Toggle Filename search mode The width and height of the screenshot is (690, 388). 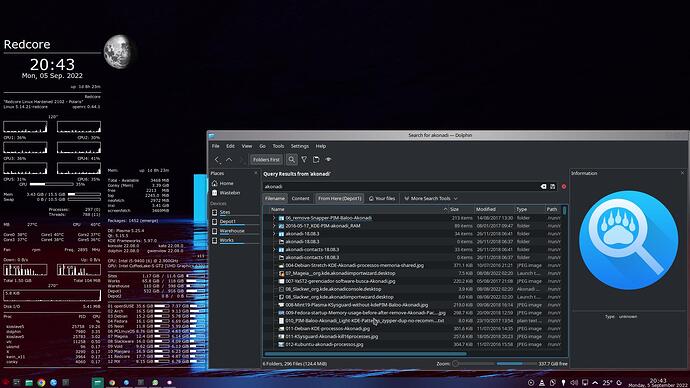point(275,198)
